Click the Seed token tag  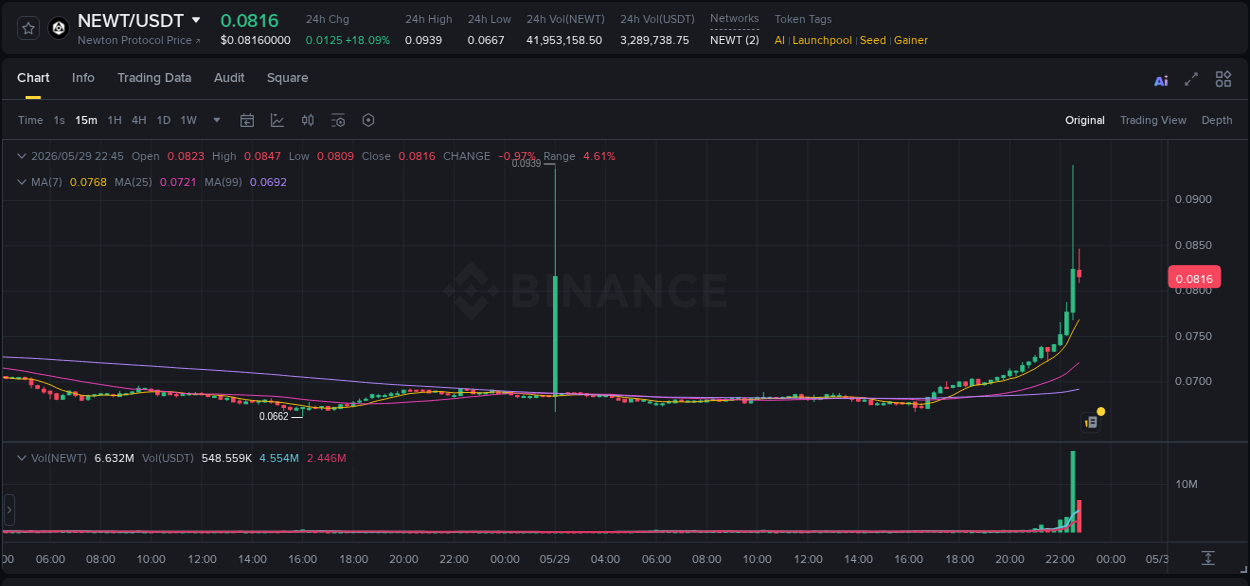coord(872,40)
